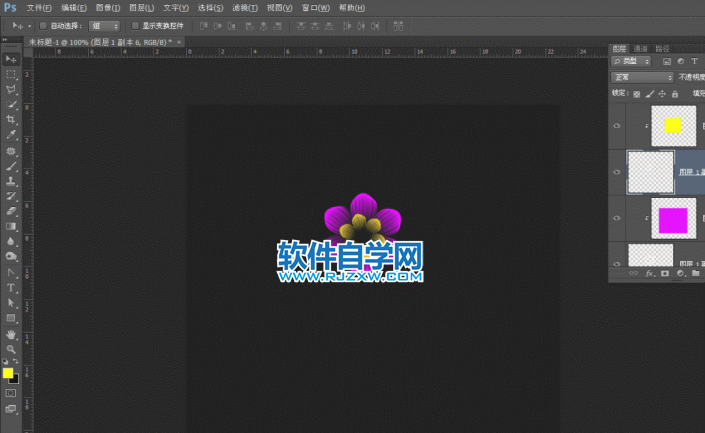
Task: Enable the 显示变换控件 checkbox
Action: [x=135, y=26]
